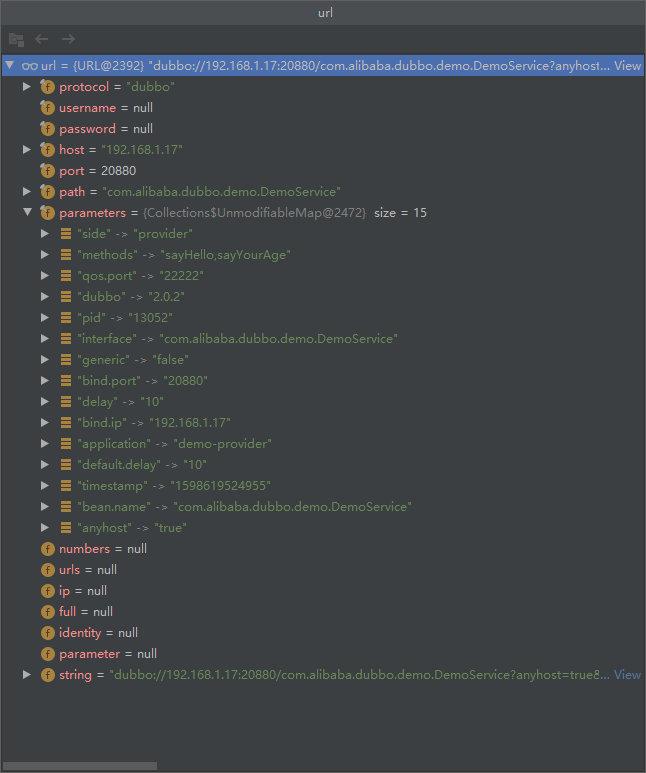
Task: Collapse the url root node
Action: point(9,65)
